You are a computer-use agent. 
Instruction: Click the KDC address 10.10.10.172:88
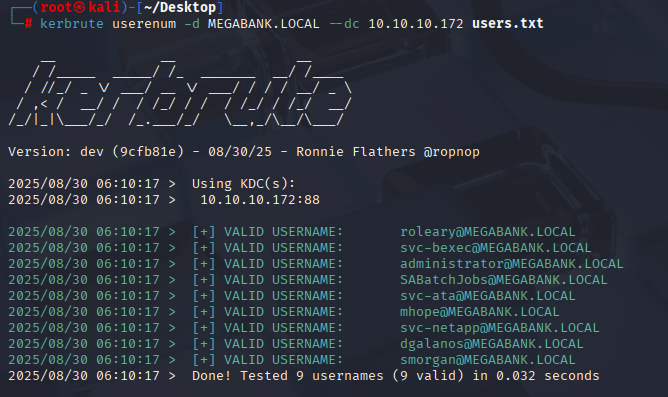260,200
